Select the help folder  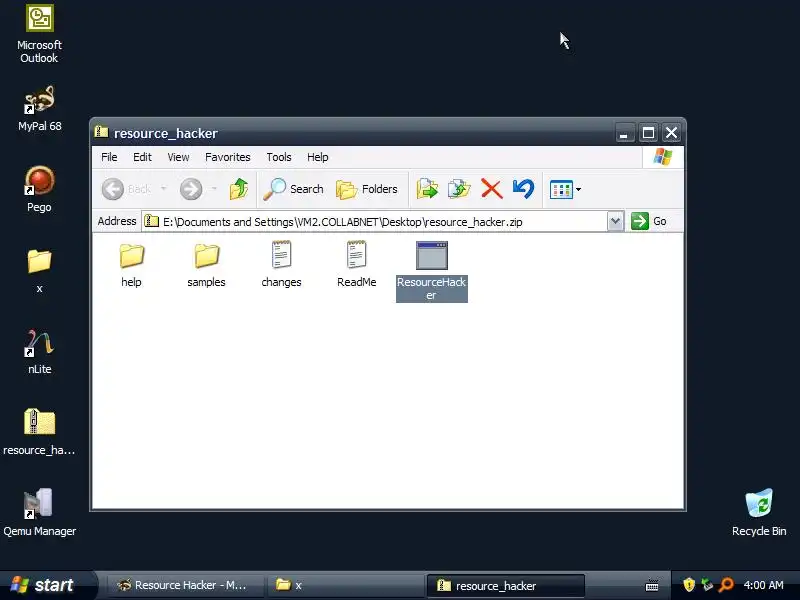(132, 265)
